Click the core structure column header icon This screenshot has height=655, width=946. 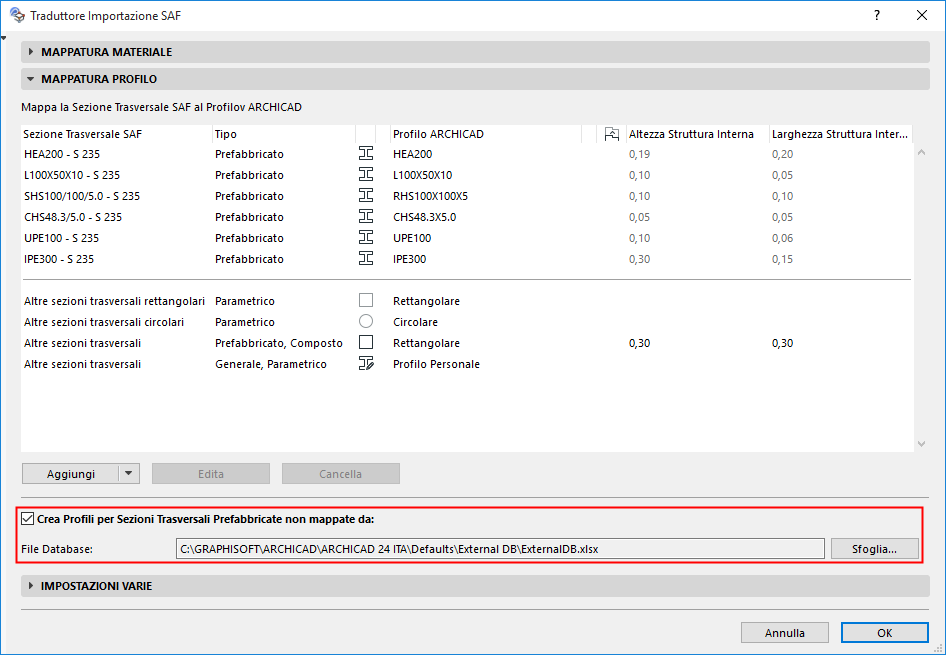coord(611,134)
